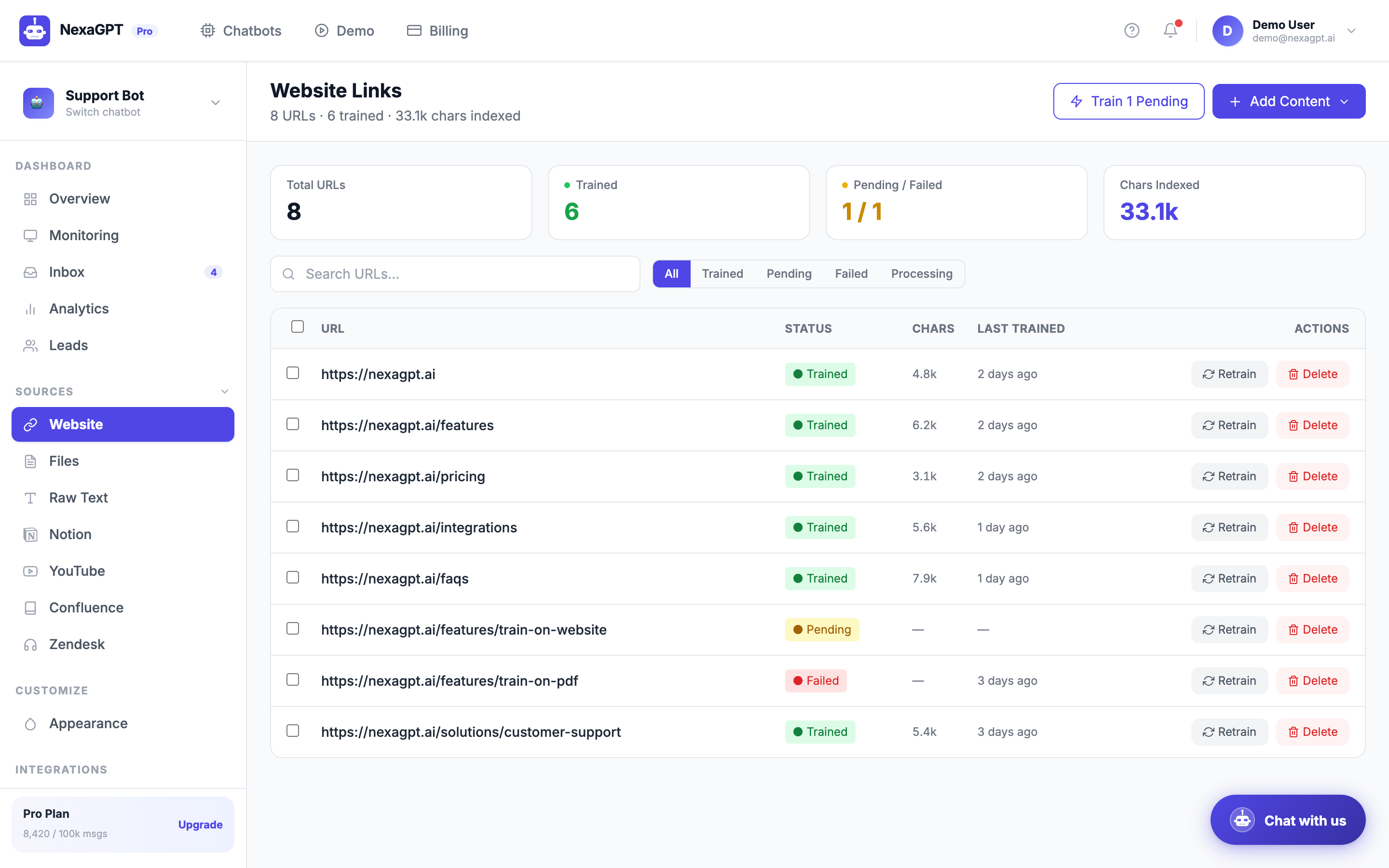
Task: Open the Add Content dropdown
Action: (x=1289, y=102)
